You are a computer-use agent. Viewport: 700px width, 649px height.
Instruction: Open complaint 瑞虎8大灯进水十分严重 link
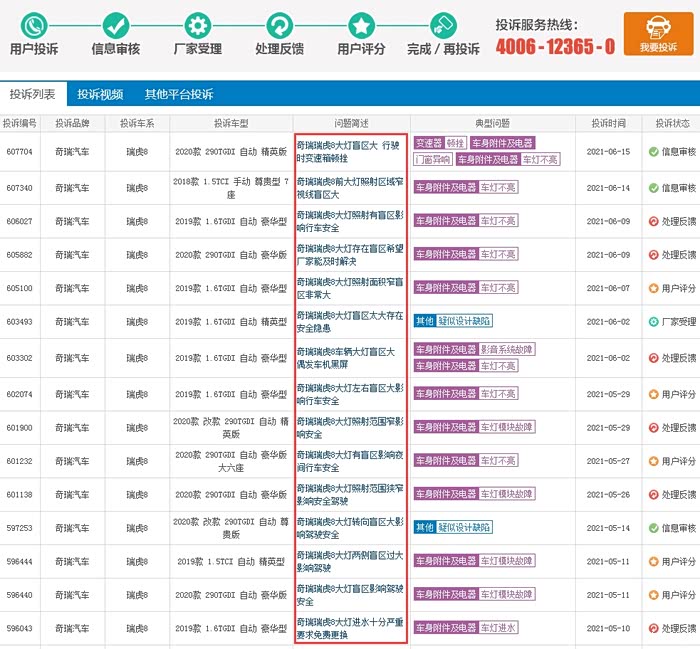click(350, 628)
